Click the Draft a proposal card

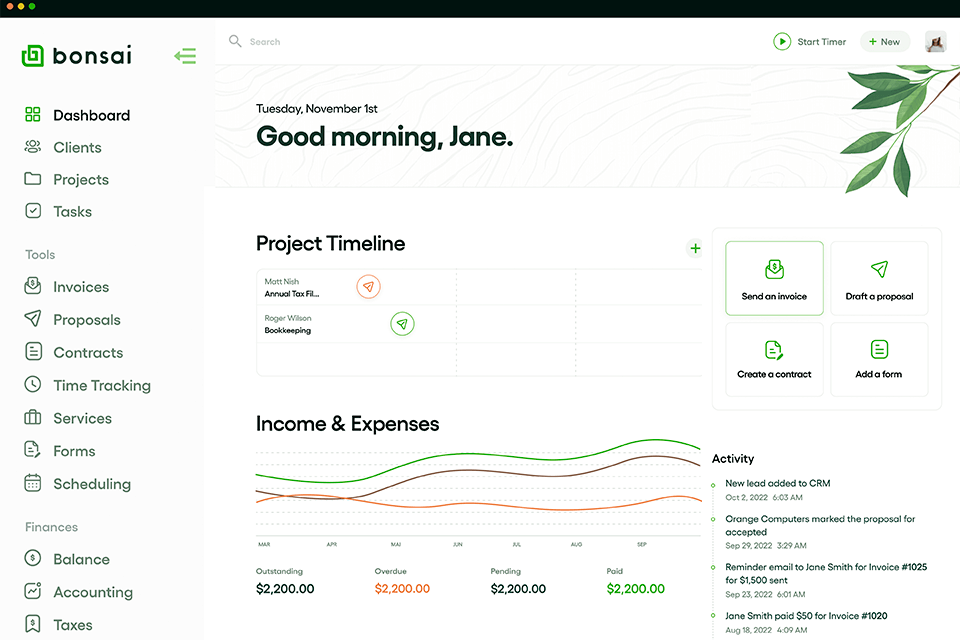879,278
